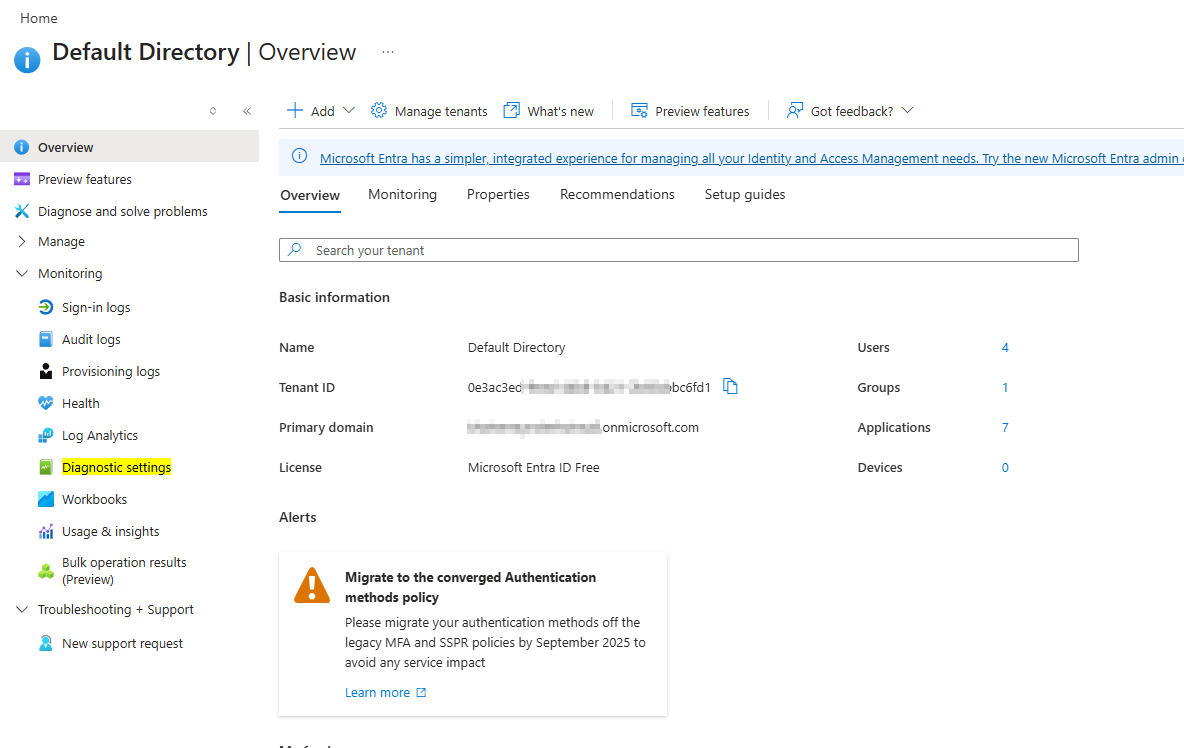The height and width of the screenshot is (748, 1184).
Task: Click the Sign-in logs icon
Action: coord(46,307)
